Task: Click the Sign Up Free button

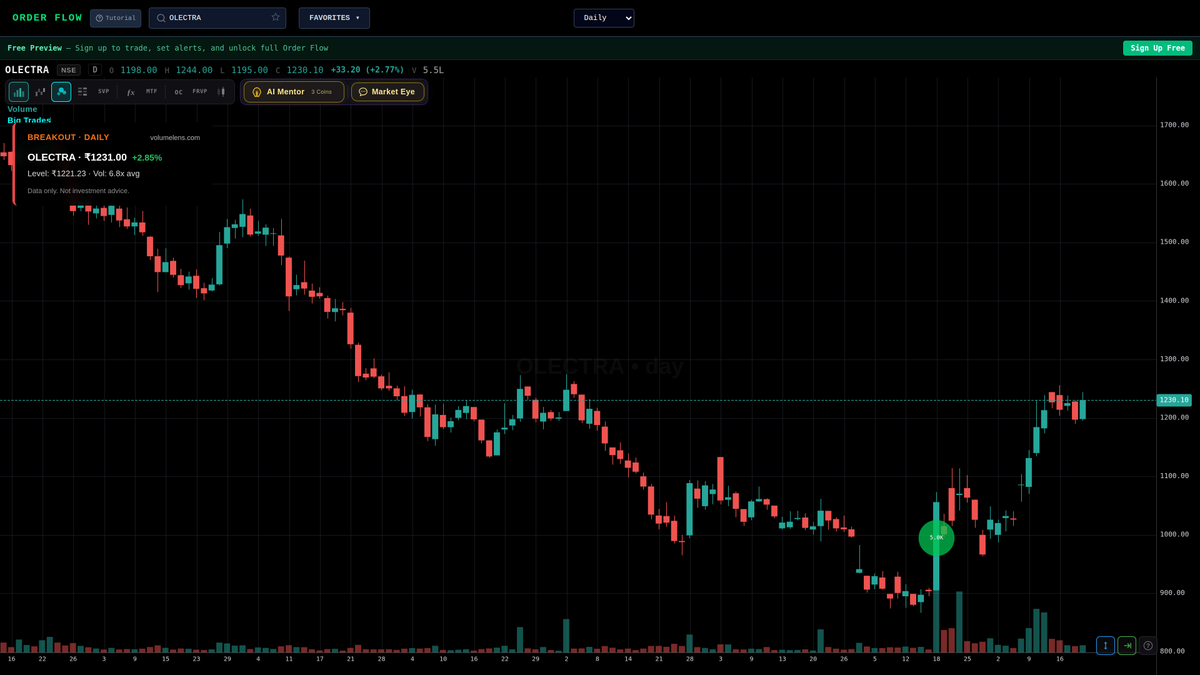Action: coord(1157,47)
